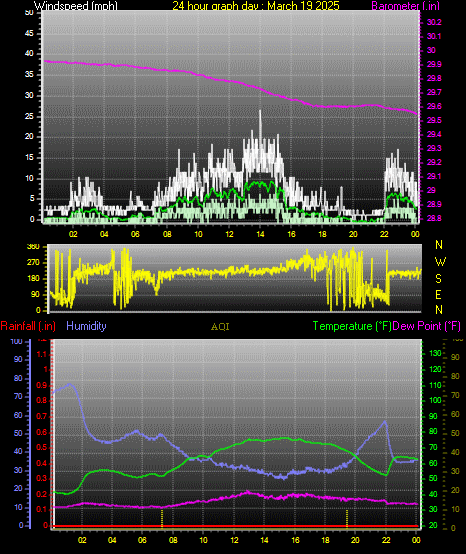Screen dimensions: 466x554
Task: Click the "22" hour label under the windspeed graph
Action: (384, 234)
